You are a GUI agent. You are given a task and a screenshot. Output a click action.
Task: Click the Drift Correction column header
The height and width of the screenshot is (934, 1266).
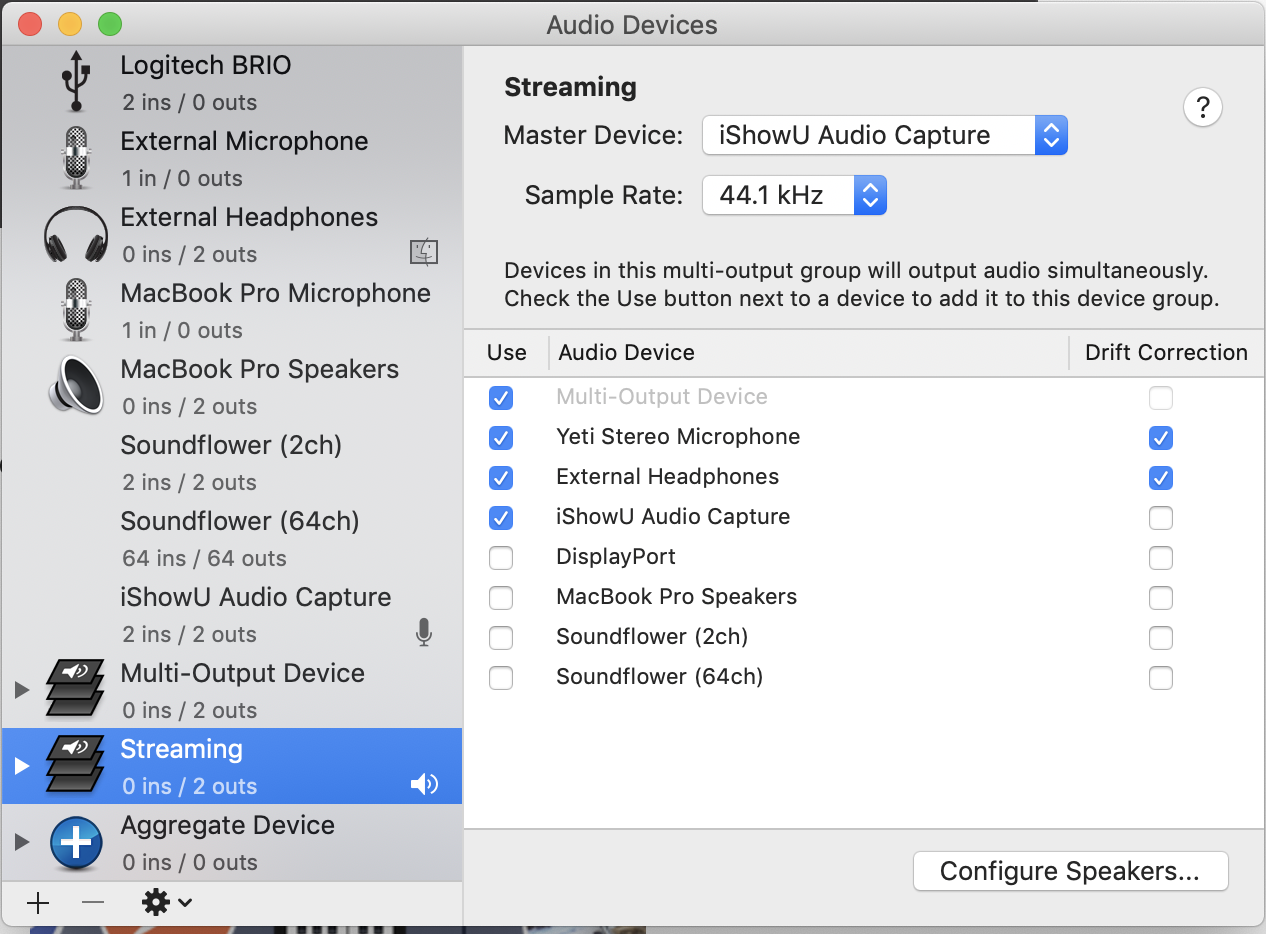(1166, 352)
